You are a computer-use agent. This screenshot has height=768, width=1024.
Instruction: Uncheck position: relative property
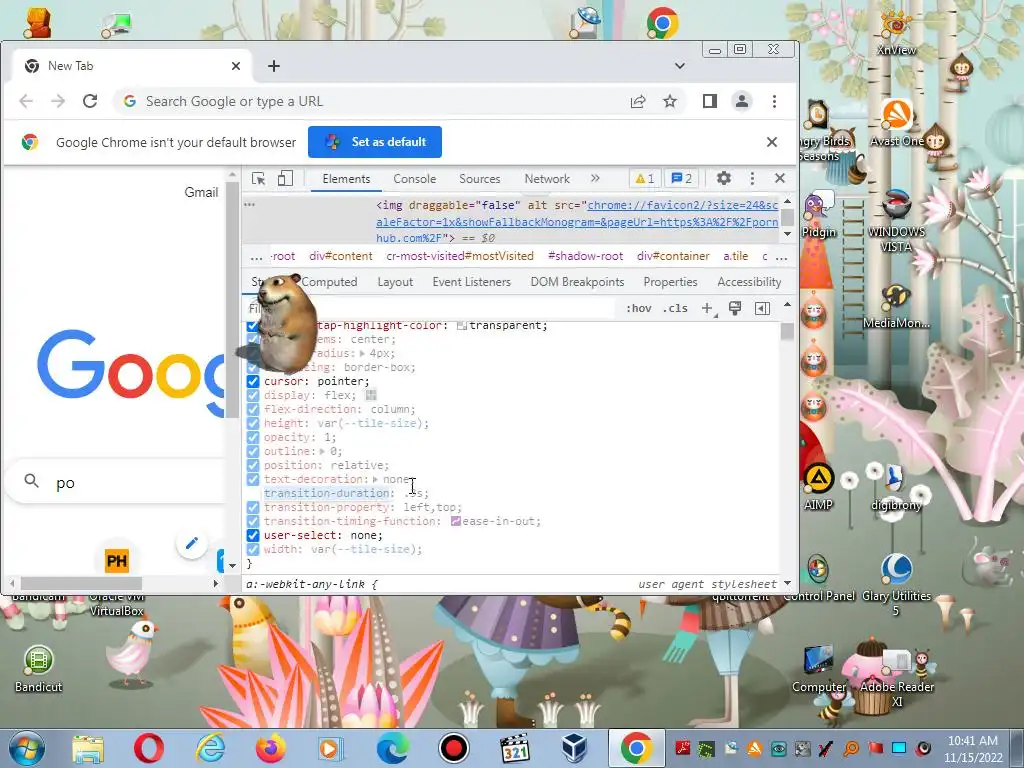253,466
